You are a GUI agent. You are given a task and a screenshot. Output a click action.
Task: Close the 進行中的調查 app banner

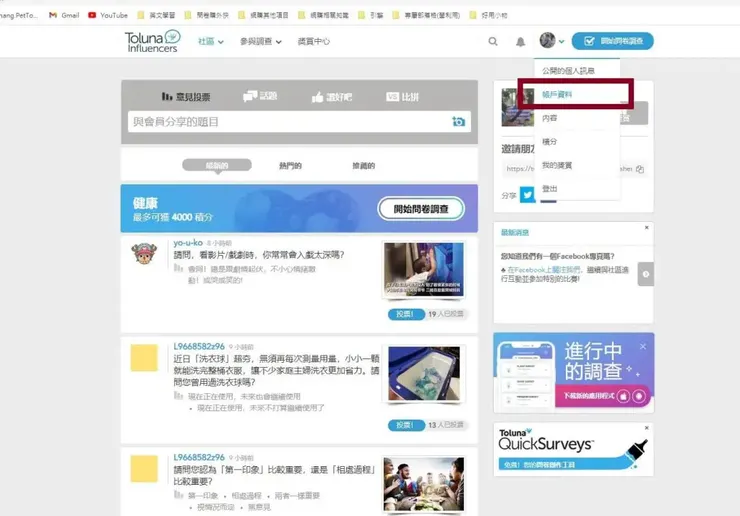coord(643,347)
